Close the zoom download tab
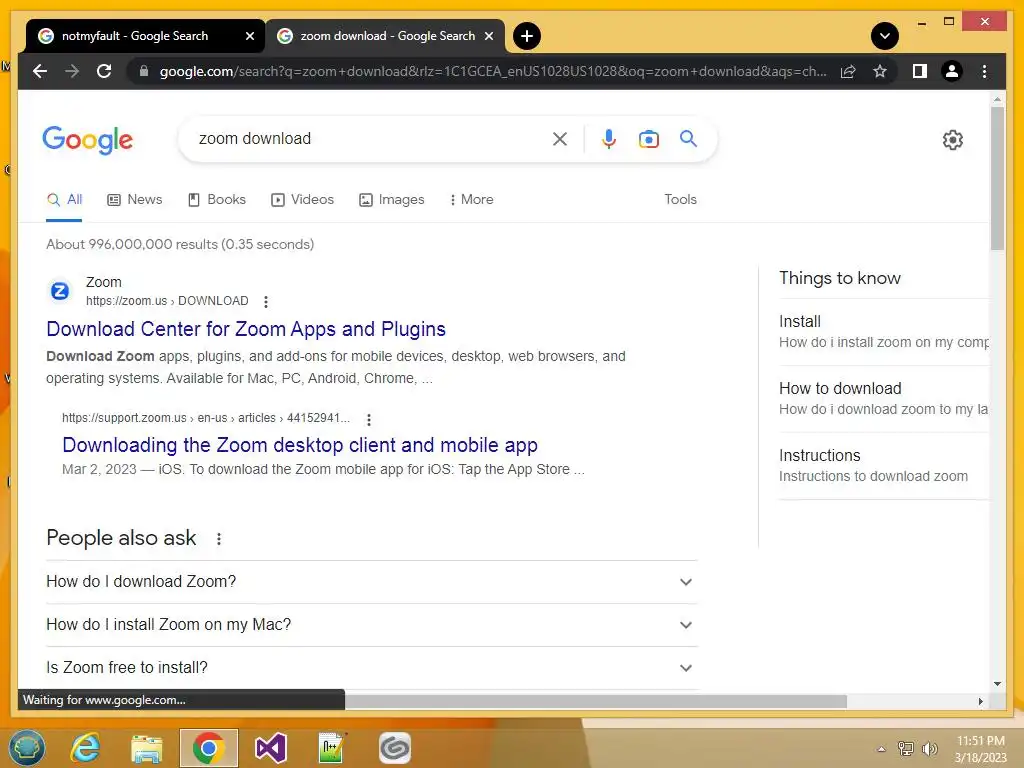Image resolution: width=1024 pixels, height=768 pixels. tap(488, 36)
